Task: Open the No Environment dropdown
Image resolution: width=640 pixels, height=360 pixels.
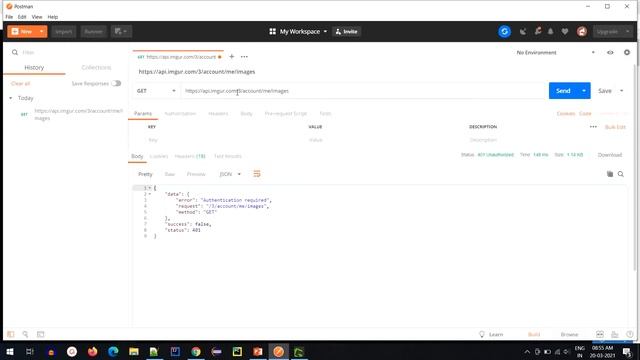Action: (555, 53)
